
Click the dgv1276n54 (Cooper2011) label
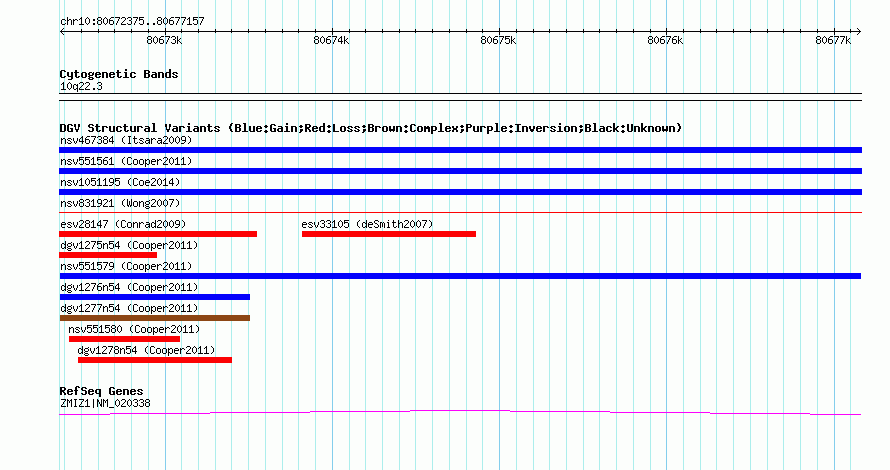pyautogui.click(x=129, y=287)
